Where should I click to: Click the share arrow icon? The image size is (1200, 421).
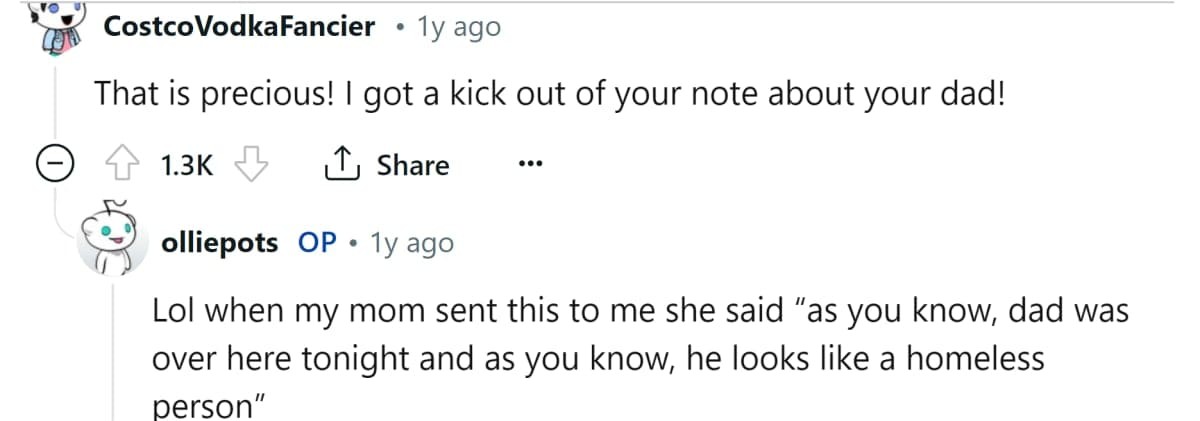(342, 164)
